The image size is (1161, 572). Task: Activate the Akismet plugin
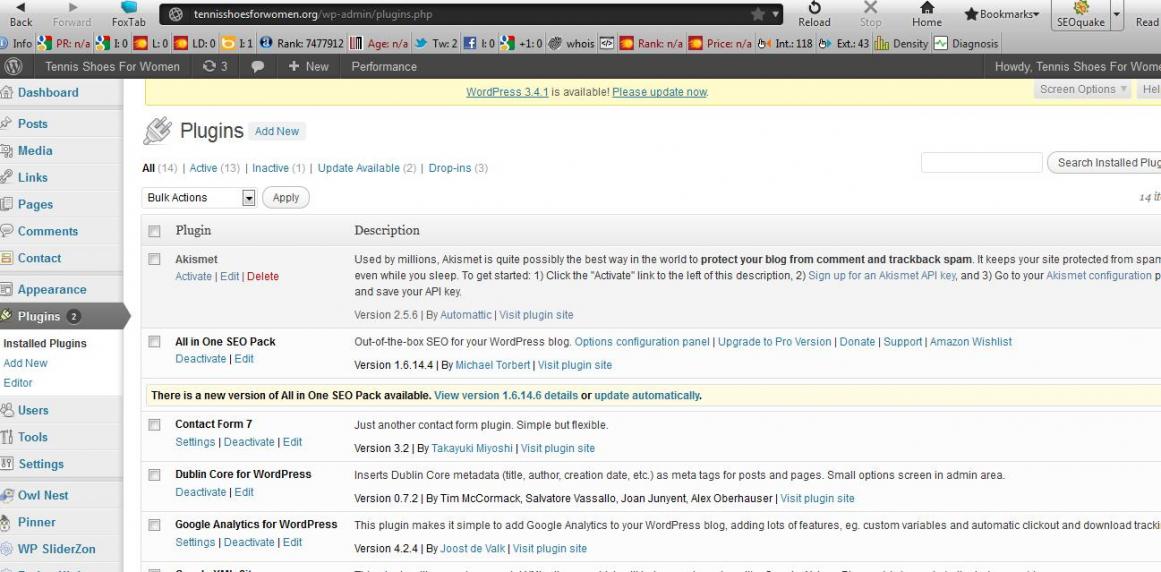pos(193,276)
